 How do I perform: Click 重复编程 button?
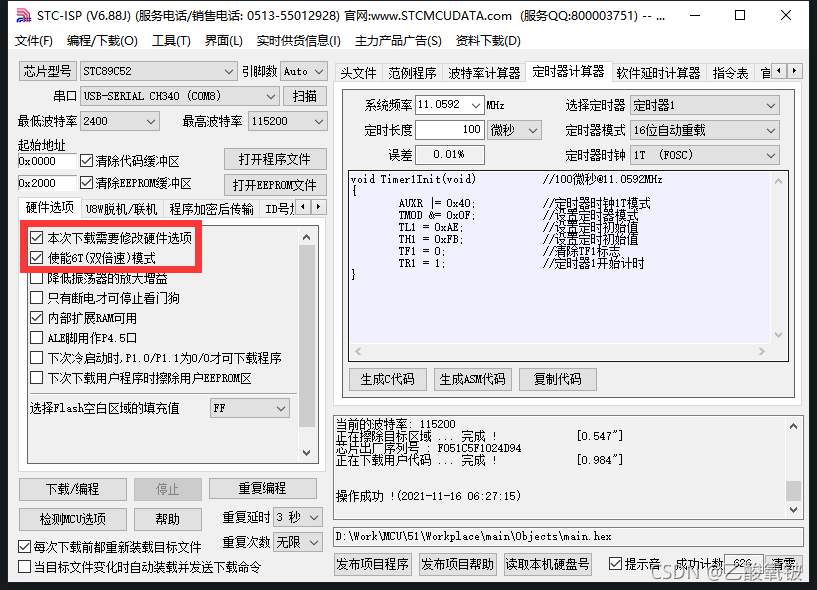pos(262,488)
